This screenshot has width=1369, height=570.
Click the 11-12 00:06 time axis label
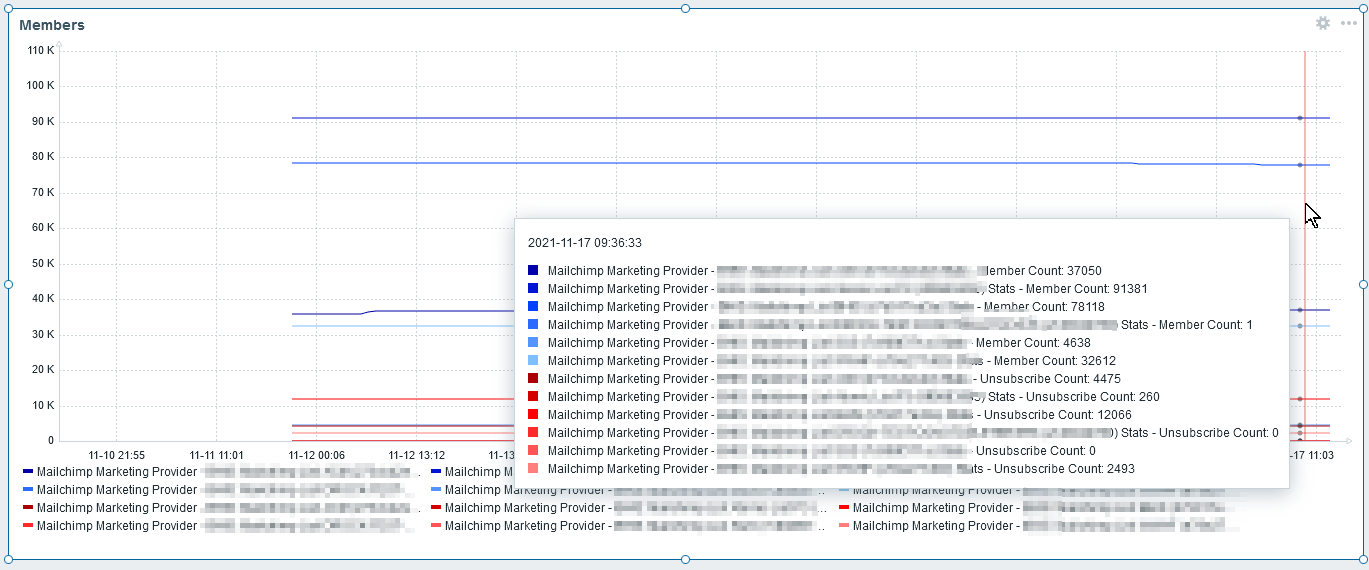click(317, 455)
